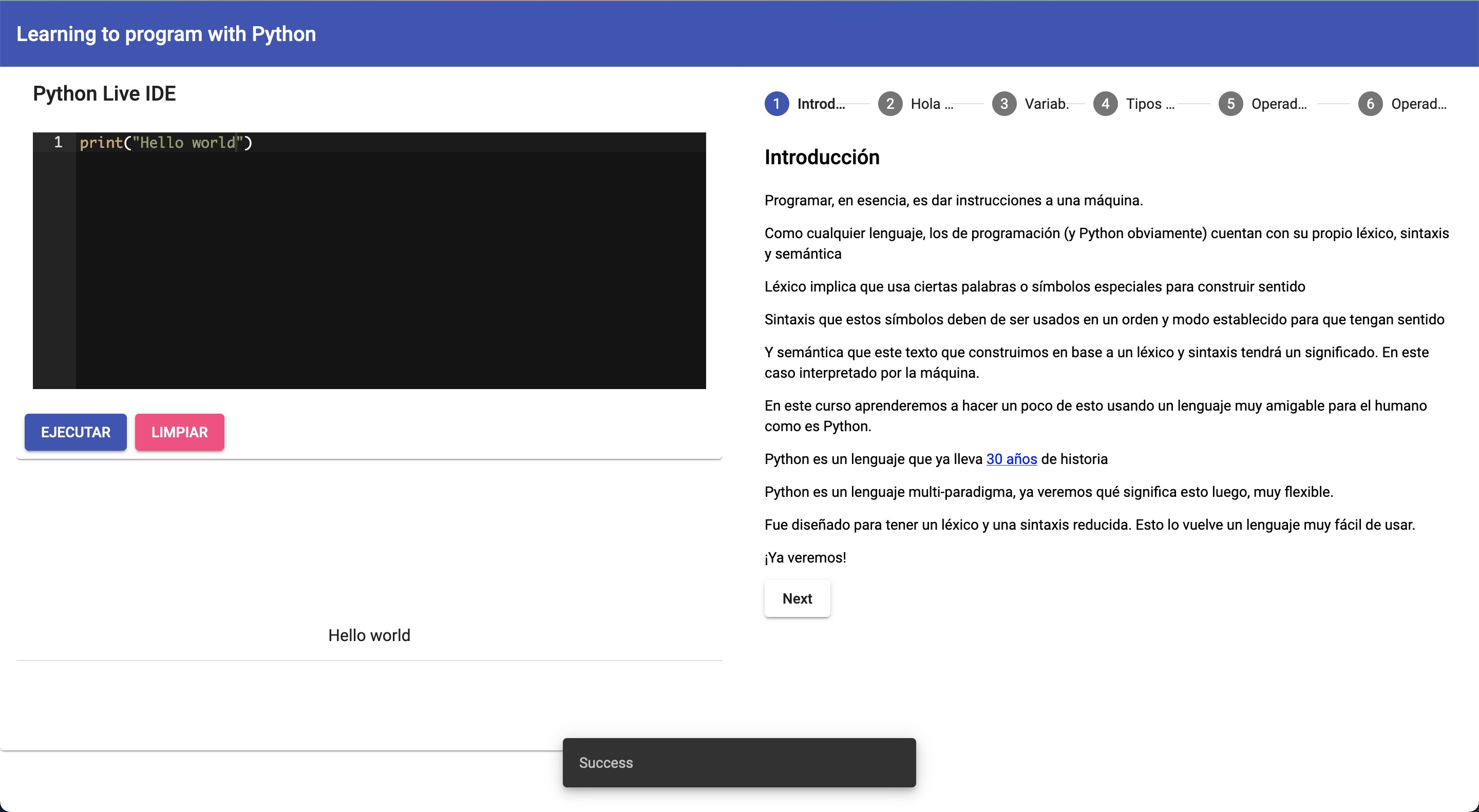
Task: Click step circle 4 next to Tipos
Action: (1105, 104)
